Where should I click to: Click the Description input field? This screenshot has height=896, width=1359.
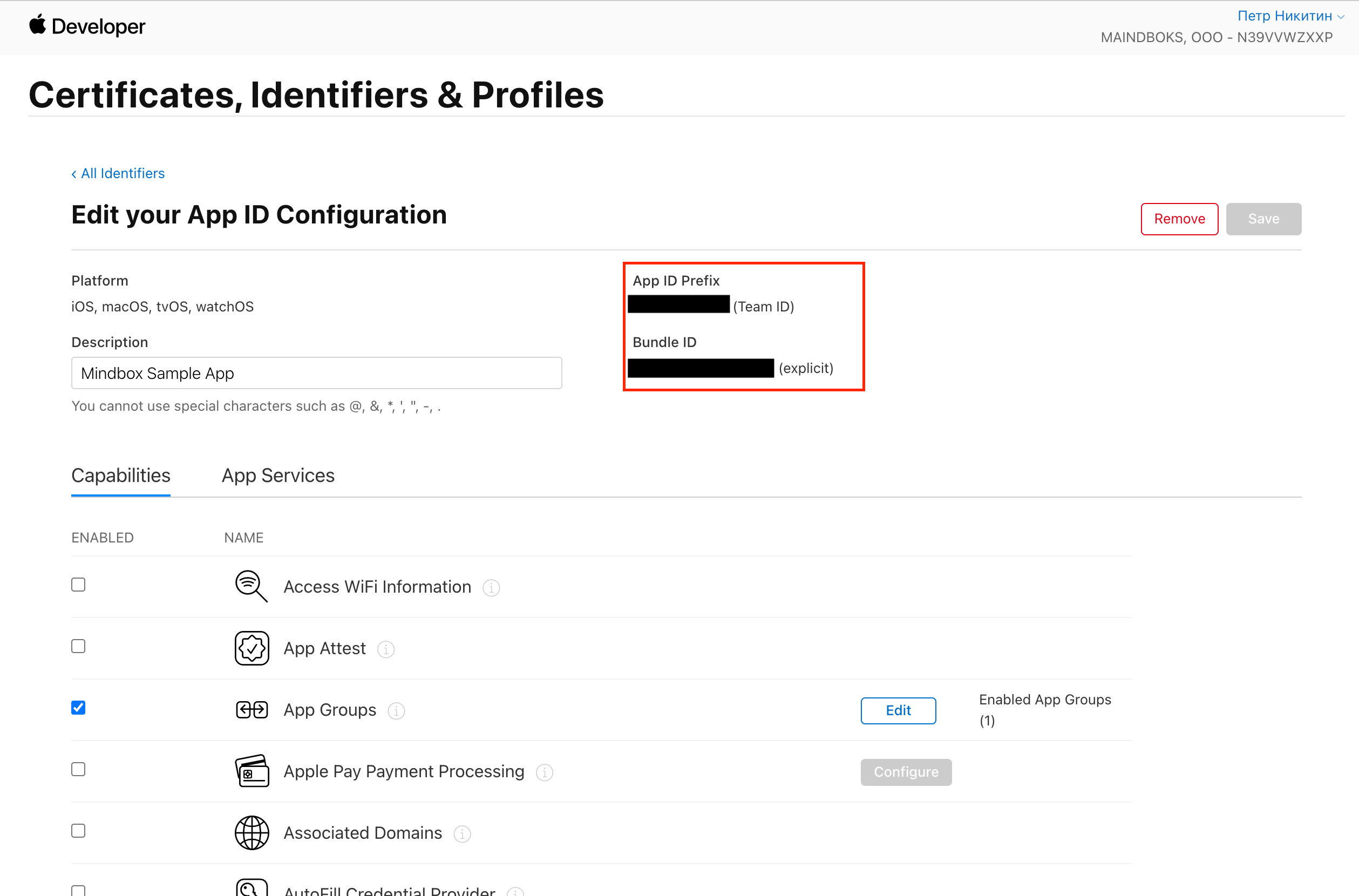[316, 373]
